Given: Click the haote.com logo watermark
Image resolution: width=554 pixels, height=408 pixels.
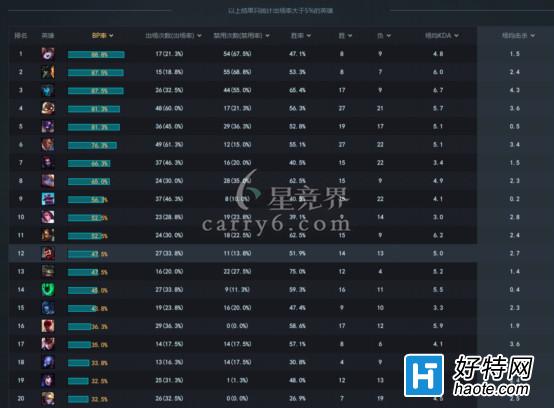Looking at the screenshot, I should 469,375.
